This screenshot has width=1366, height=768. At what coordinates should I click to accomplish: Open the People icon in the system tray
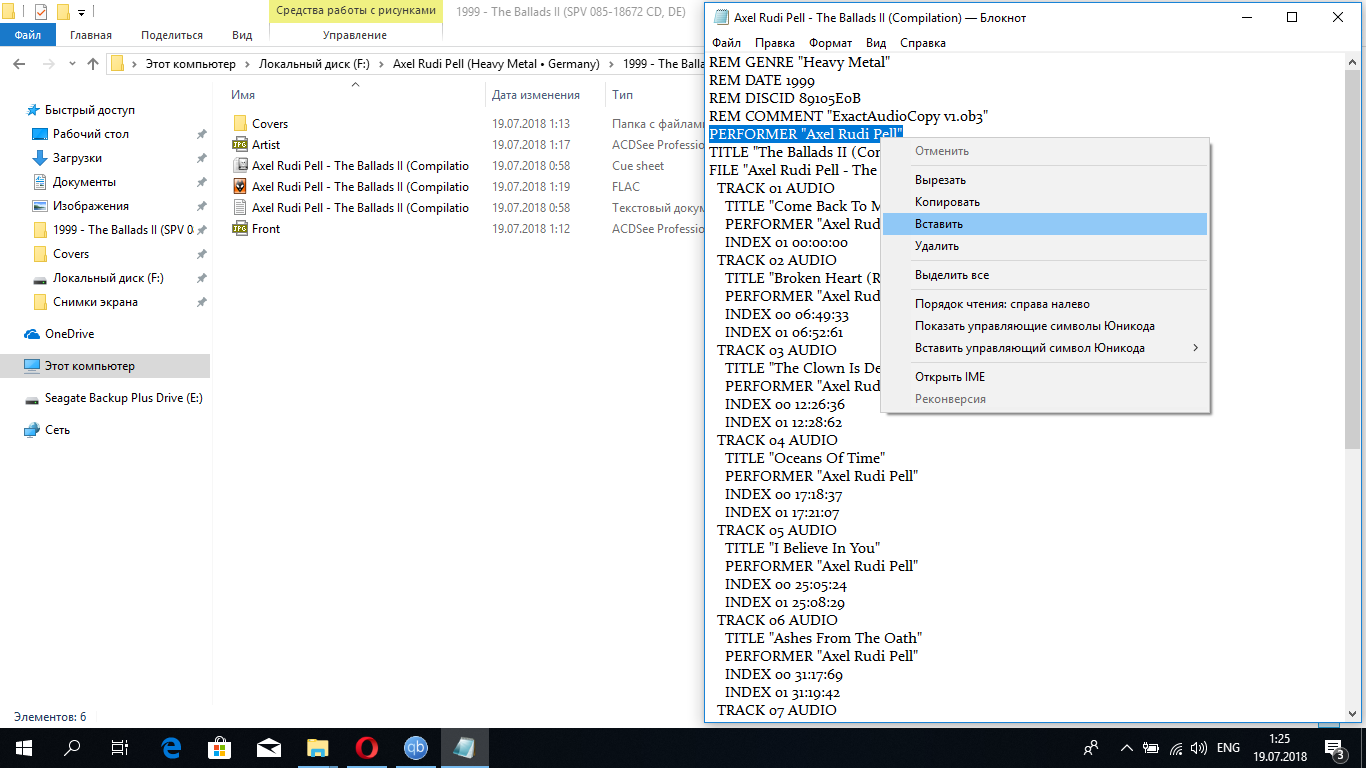[1091, 748]
